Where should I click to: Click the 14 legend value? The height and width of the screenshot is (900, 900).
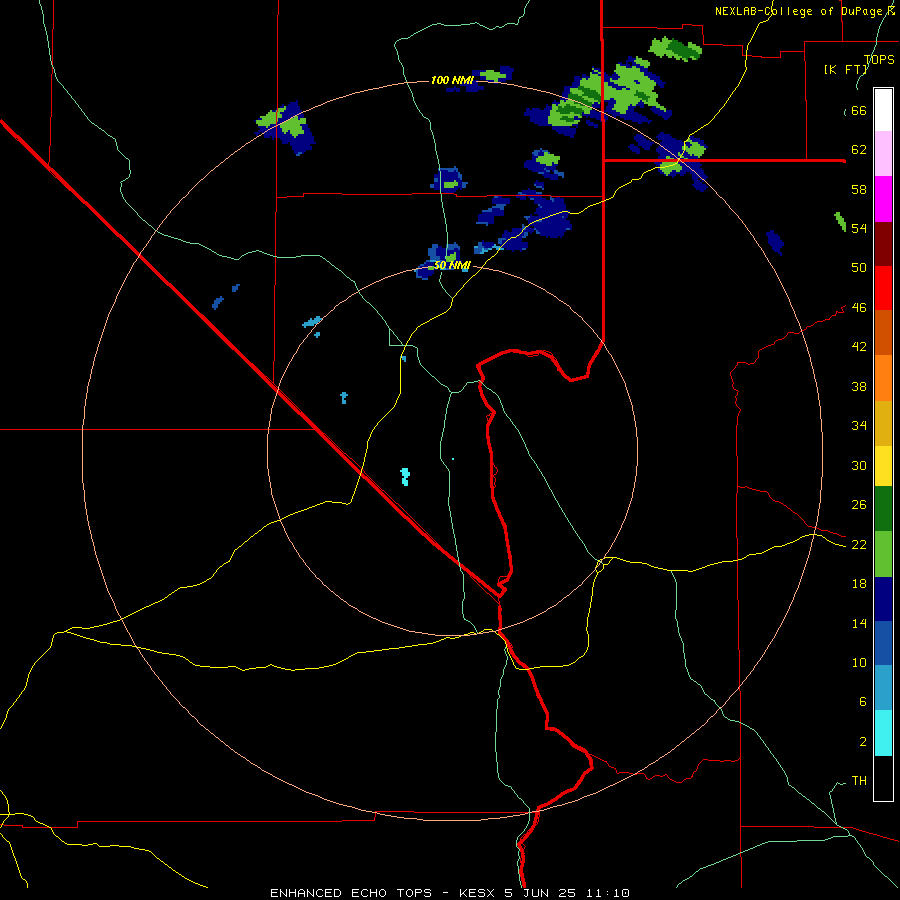(x=859, y=623)
